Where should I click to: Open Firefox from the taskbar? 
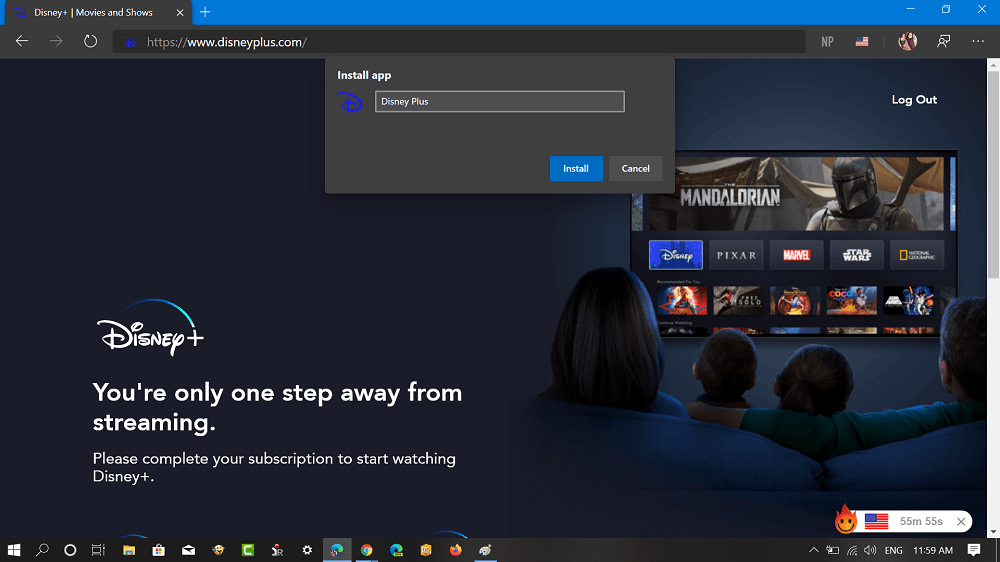tap(455, 550)
